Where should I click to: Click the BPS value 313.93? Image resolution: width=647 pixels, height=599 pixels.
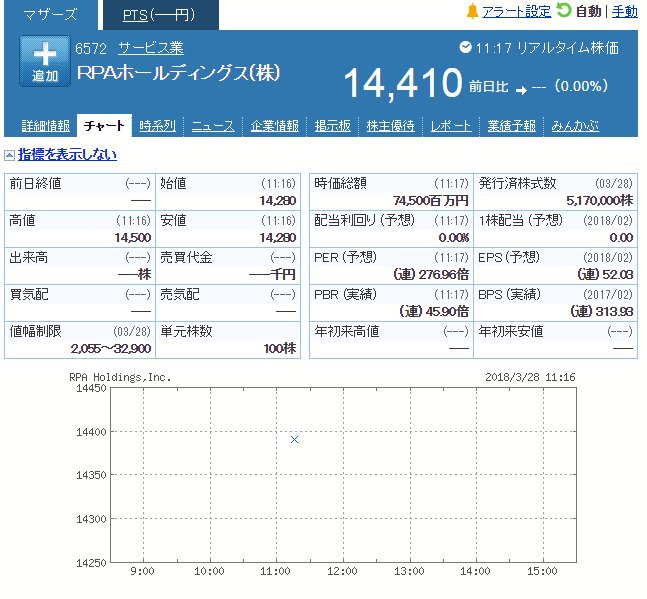coord(602,312)
